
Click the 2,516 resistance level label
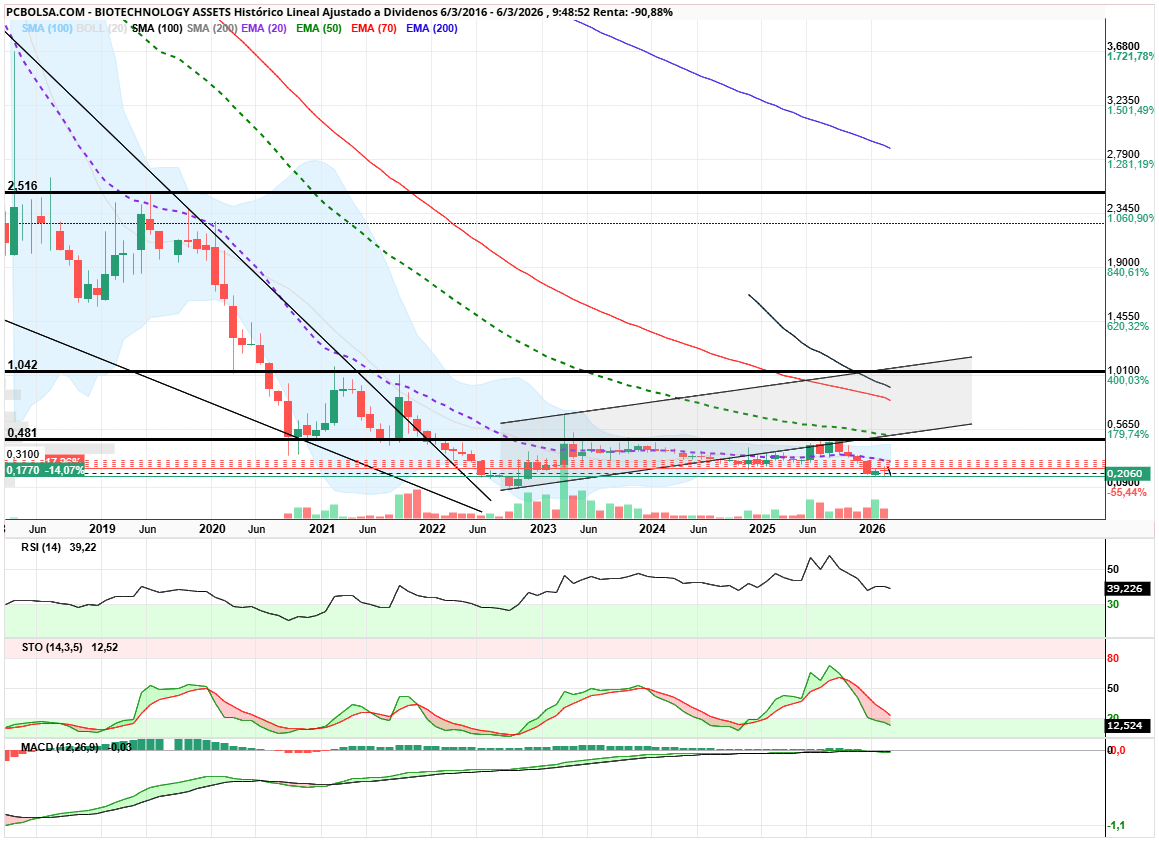[22, 186]
